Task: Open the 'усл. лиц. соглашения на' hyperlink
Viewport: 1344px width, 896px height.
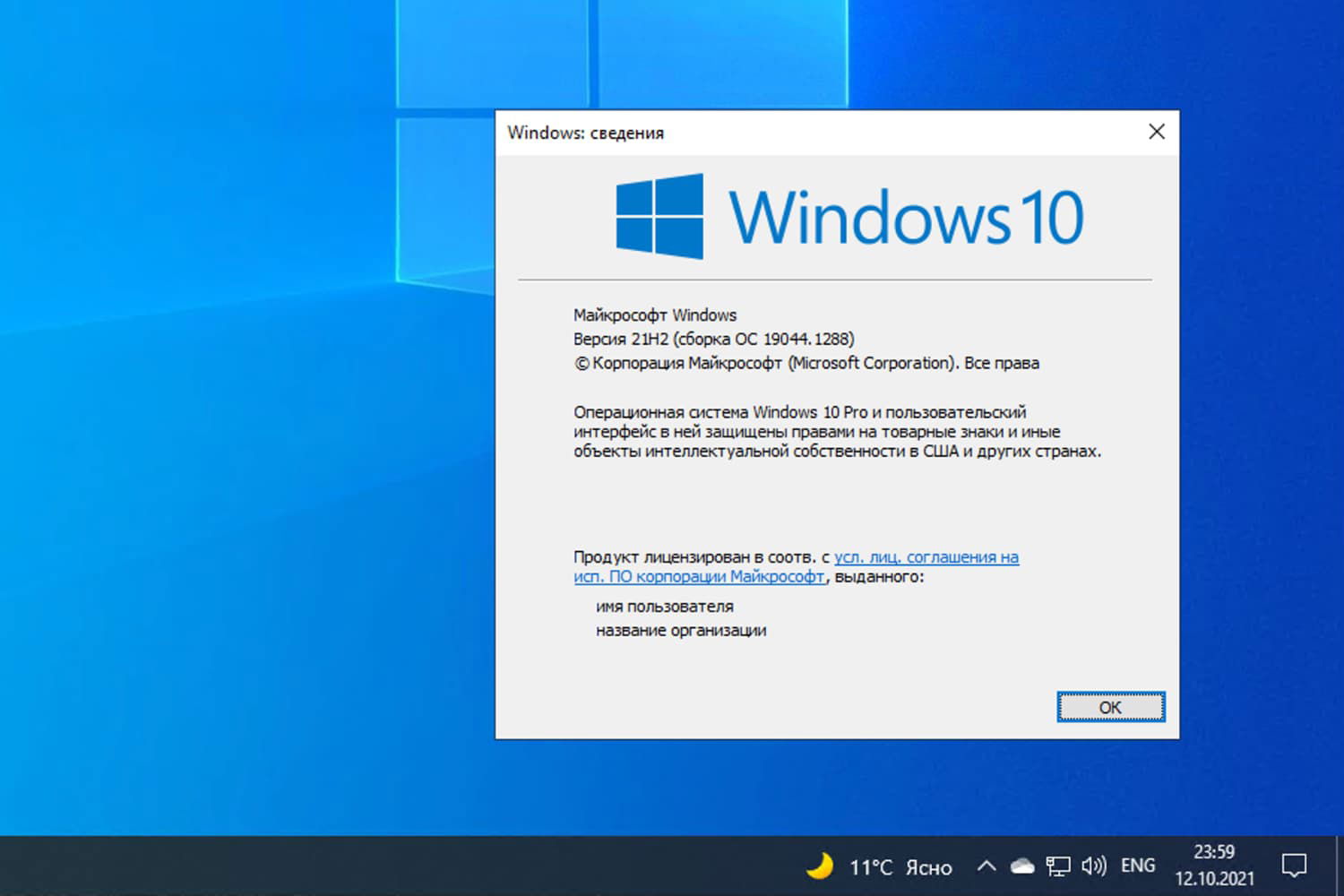Action: [x=926, y=556]
